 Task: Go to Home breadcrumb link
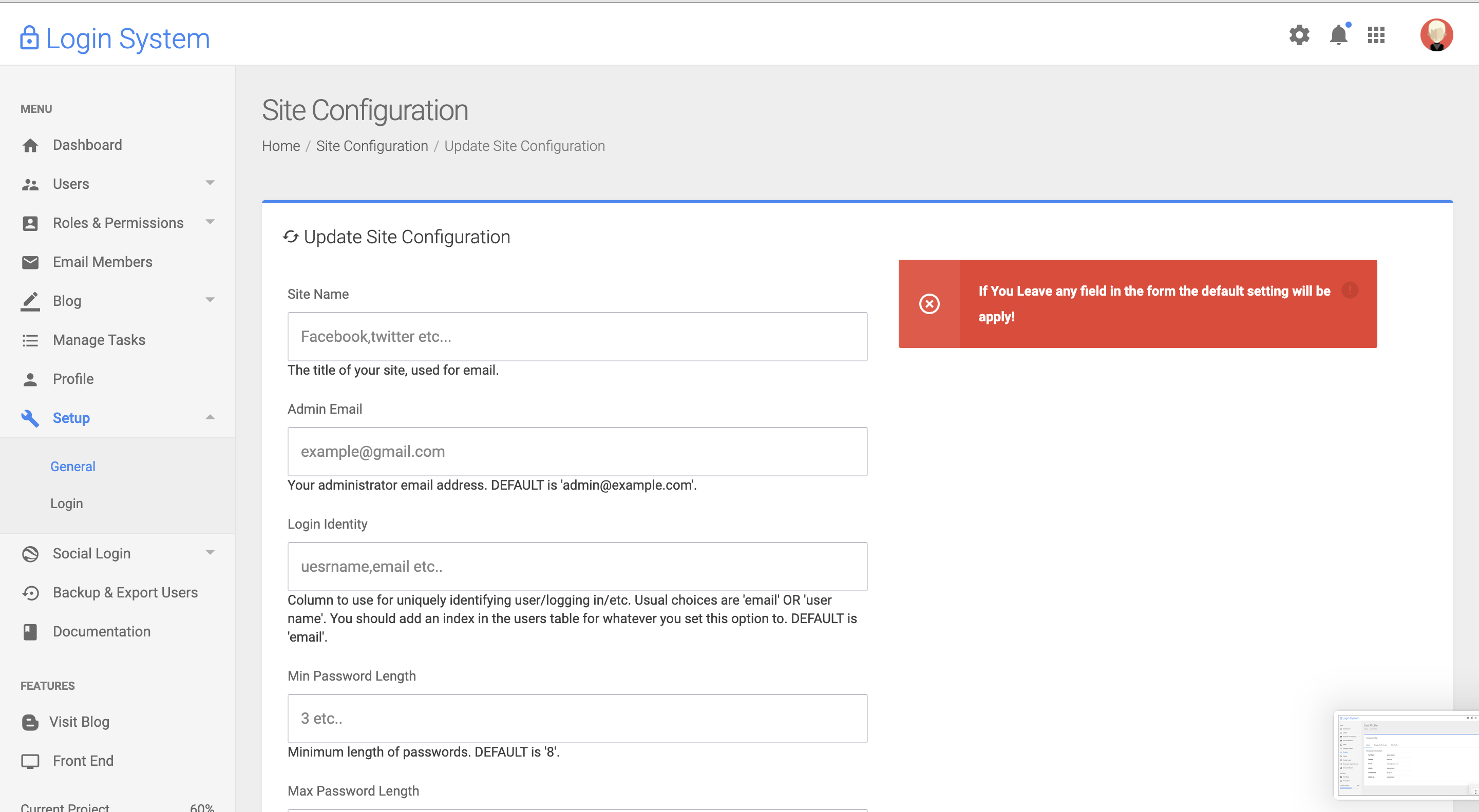click(x=281, y=146)
